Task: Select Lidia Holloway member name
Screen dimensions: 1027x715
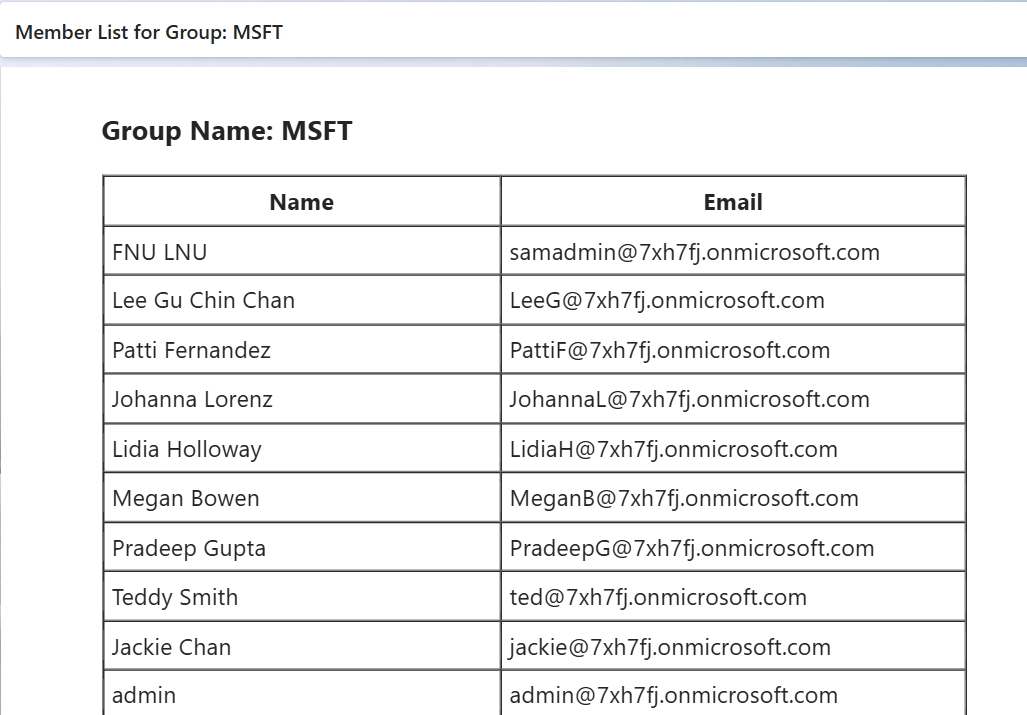Action: [187, 450]
